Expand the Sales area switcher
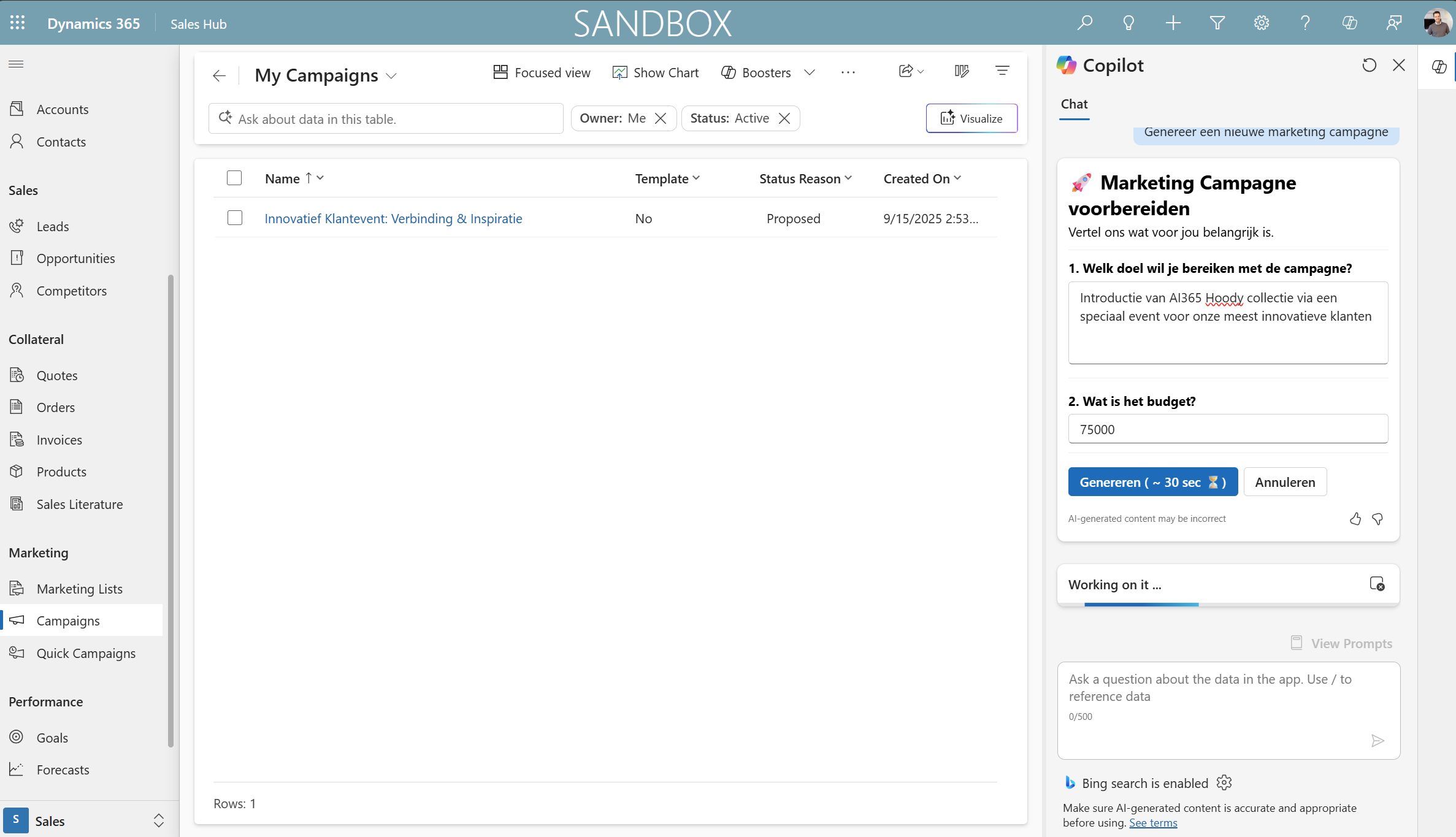 158,820
